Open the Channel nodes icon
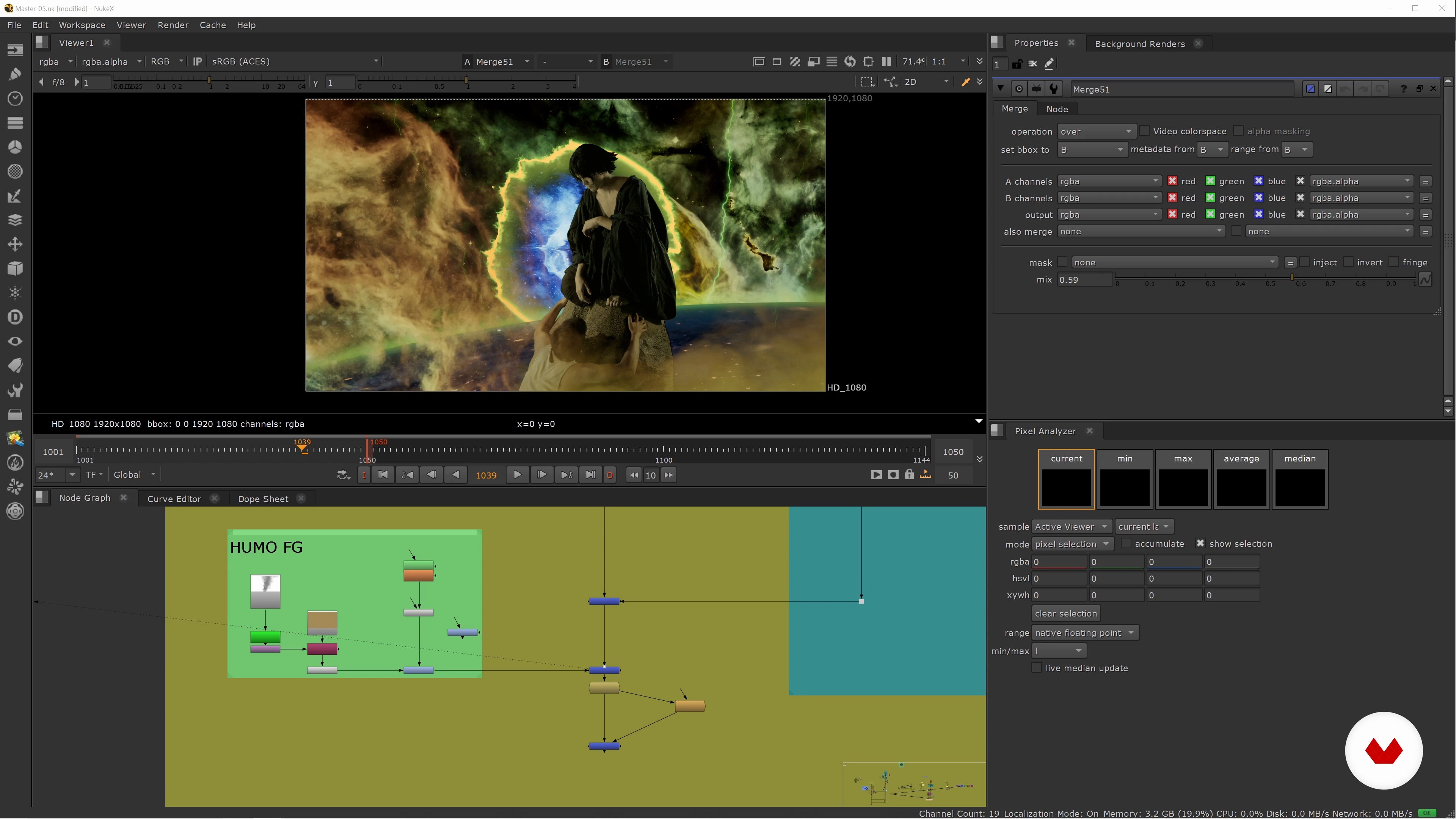1456x819 pixels. tap(15, 122)
